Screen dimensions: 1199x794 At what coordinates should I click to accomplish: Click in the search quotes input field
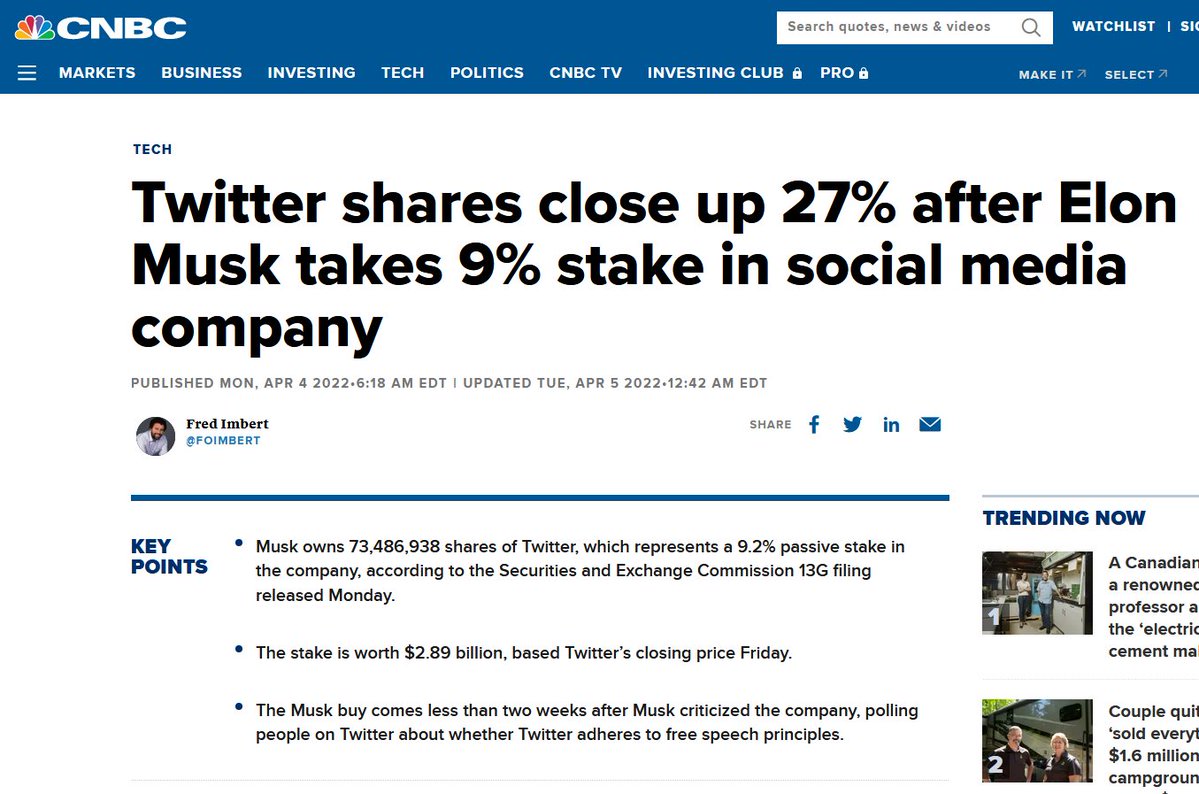[898, 28]
